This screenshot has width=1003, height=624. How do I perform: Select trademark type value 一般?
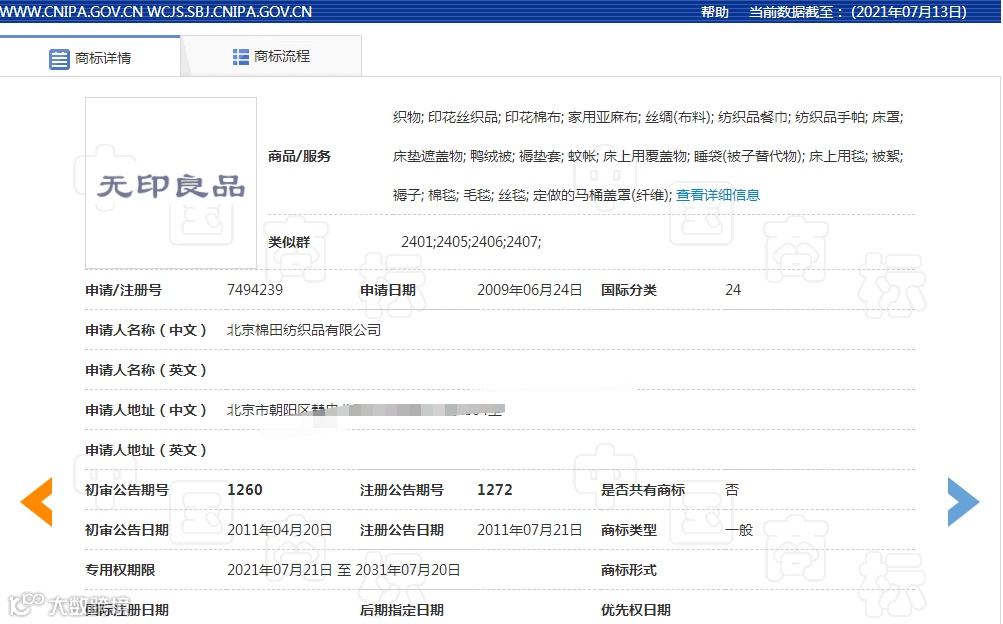tap(739, 530)
